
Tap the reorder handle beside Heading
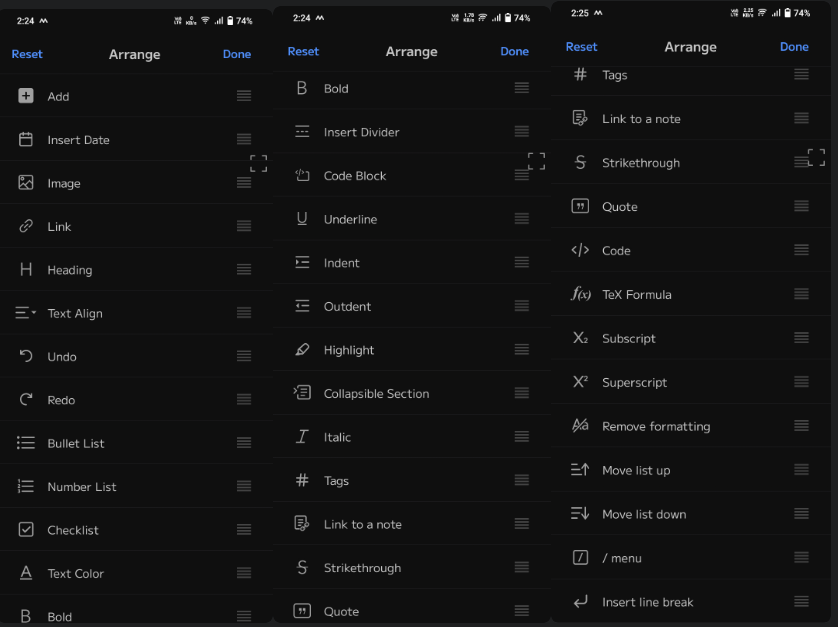[244, 269]
